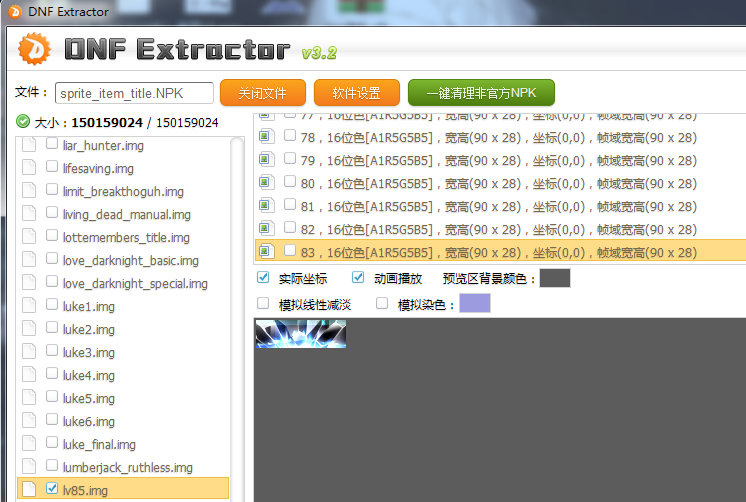This screenshot has width=746, height=502.
Task: Check the frame 78 checkbox
Action: 290,136
